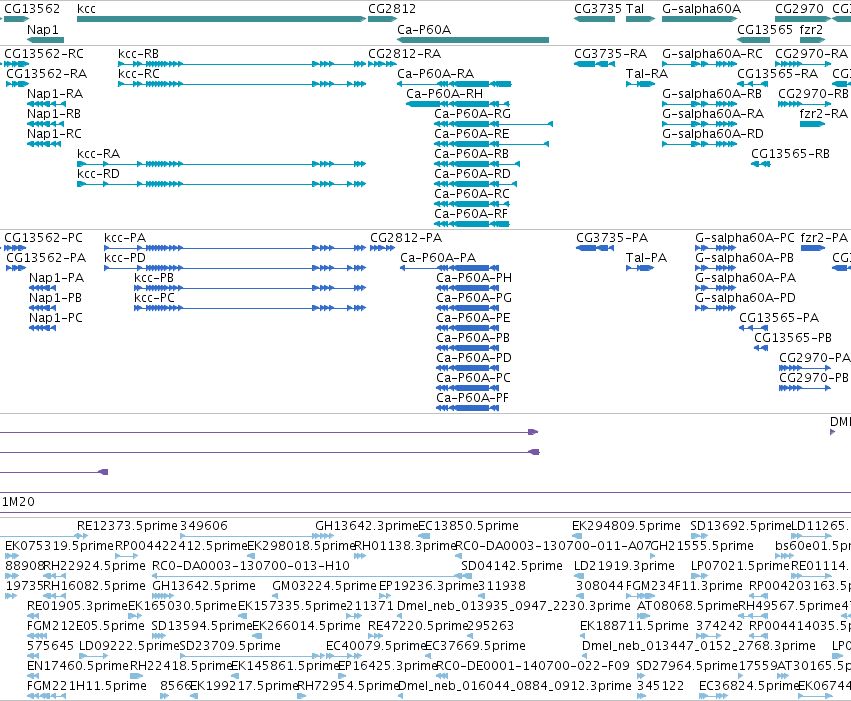Click transcript Ca-P60A-RA label
The image size is (851, 701).
[435, 74]
